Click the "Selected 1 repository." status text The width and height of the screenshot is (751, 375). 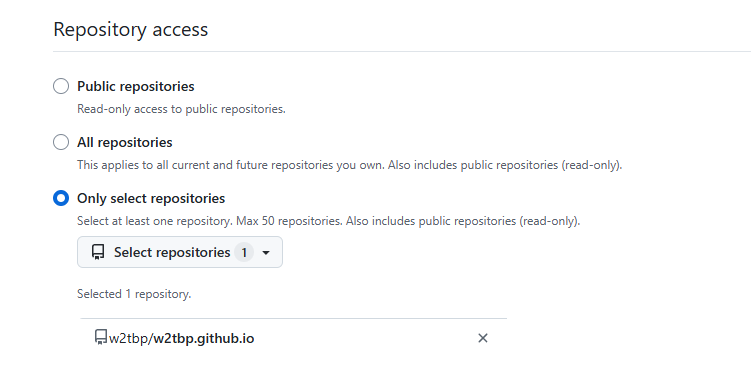point(134,294)
